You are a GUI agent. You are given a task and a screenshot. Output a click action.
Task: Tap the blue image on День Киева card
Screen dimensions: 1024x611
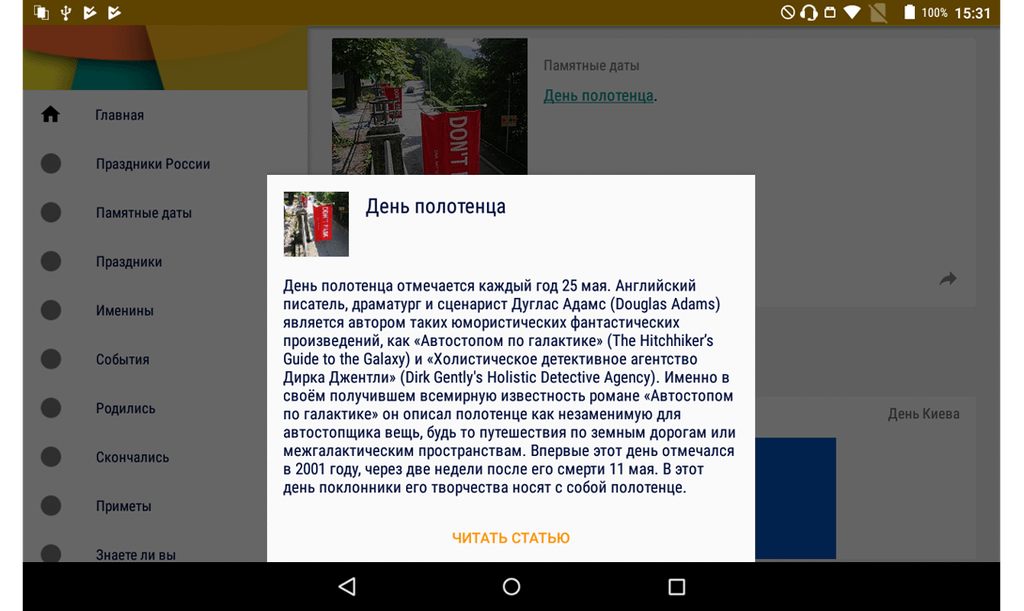pyautogui.click(x=795, y=498)
